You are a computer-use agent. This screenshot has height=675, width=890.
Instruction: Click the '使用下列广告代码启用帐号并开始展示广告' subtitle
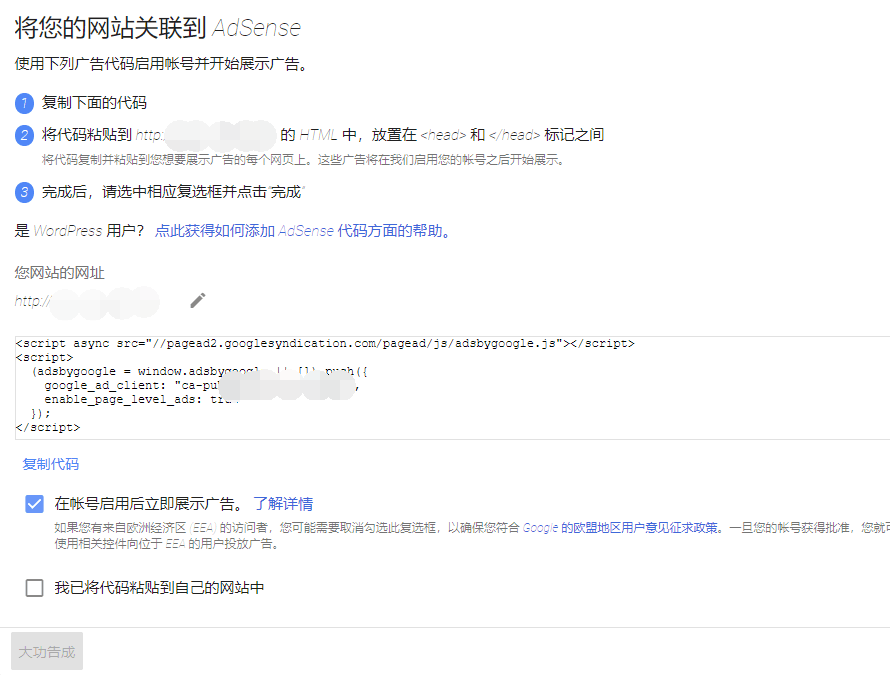(161, 64)
